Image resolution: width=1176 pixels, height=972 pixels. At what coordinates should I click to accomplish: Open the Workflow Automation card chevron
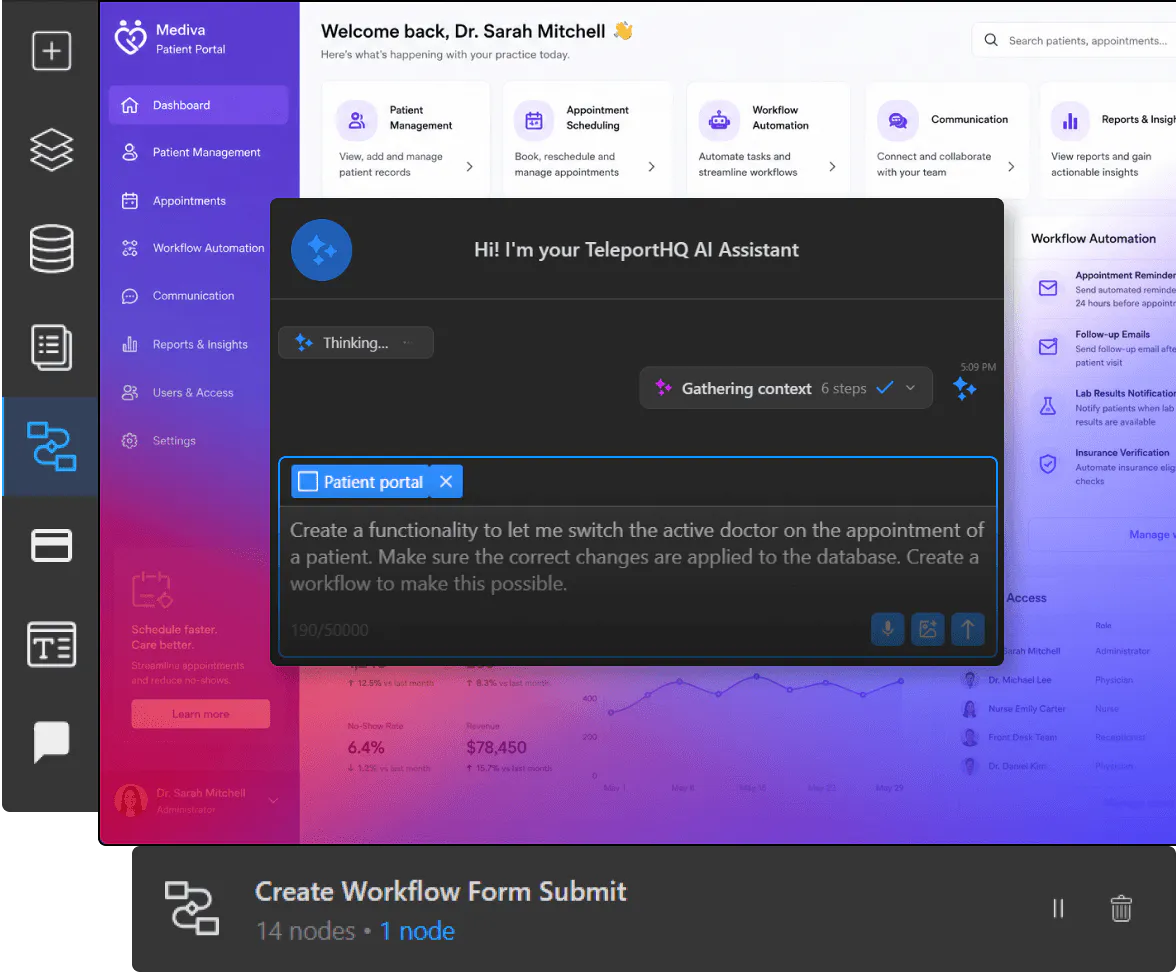click(x=832, y=166)
